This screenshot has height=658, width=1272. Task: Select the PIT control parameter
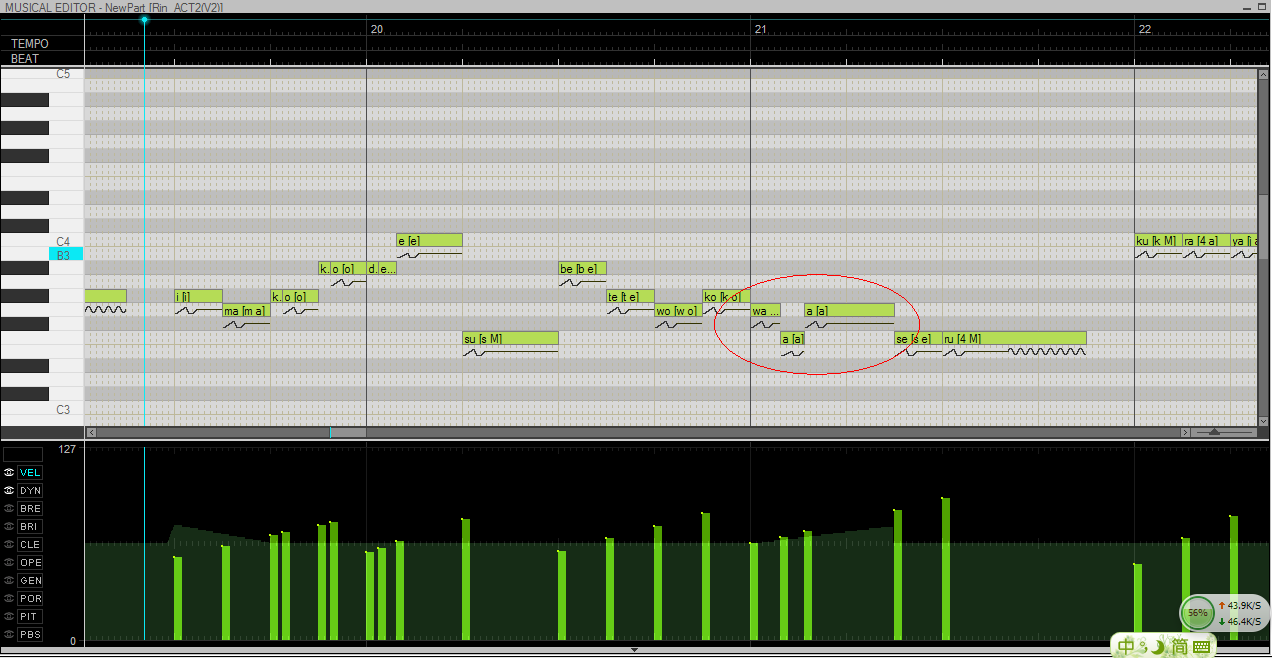30,617
